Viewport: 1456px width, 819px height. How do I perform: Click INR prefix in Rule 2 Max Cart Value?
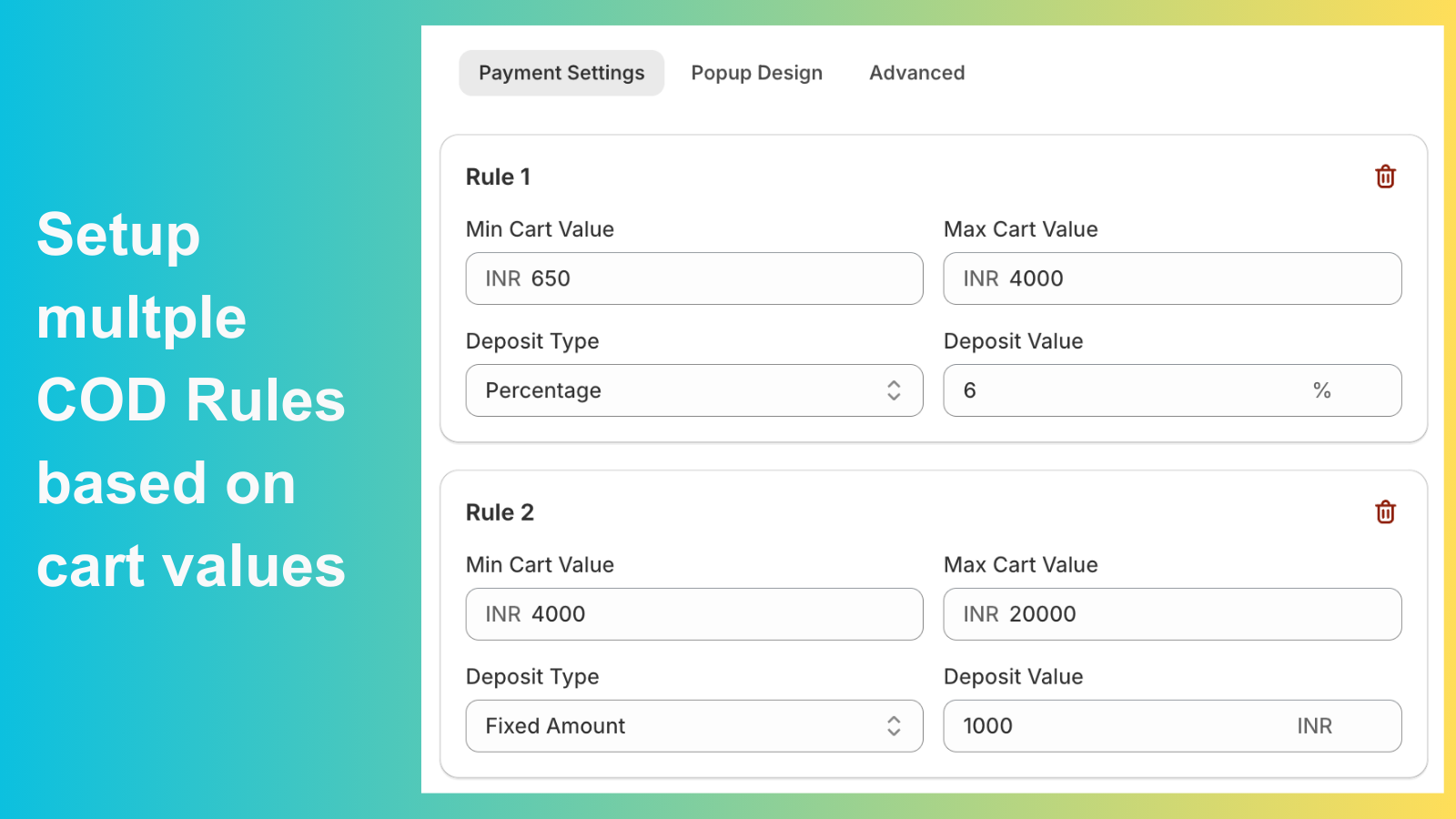pyautogui.click(x=980, y=614)
